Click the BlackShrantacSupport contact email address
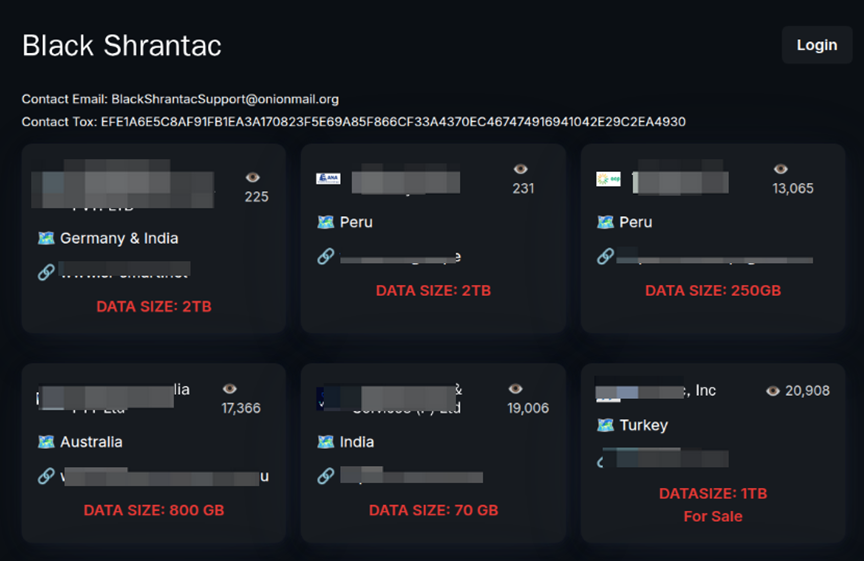864x561 pixels. (x=225, y=99)
